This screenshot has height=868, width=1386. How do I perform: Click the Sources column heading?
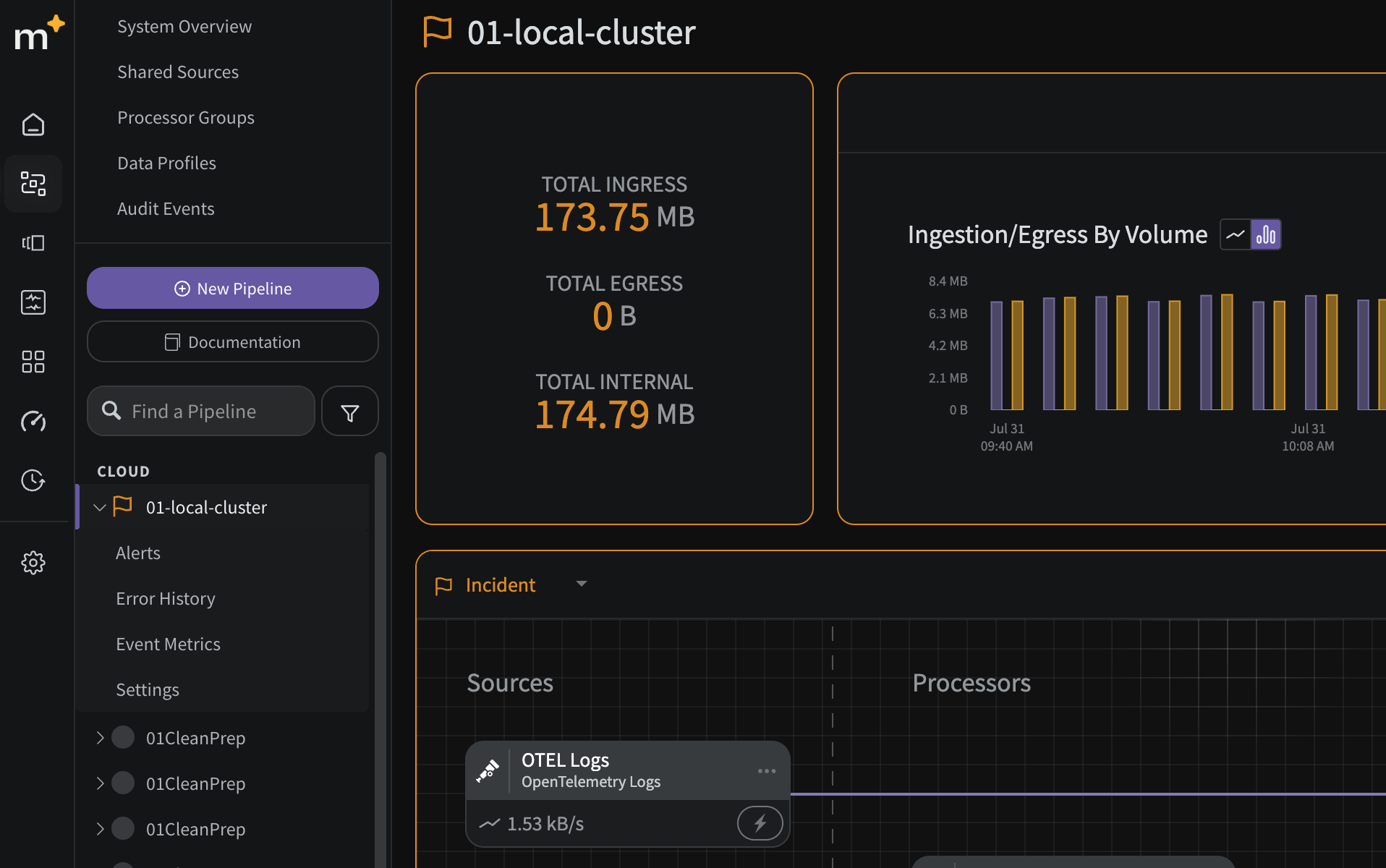(510, 684)
